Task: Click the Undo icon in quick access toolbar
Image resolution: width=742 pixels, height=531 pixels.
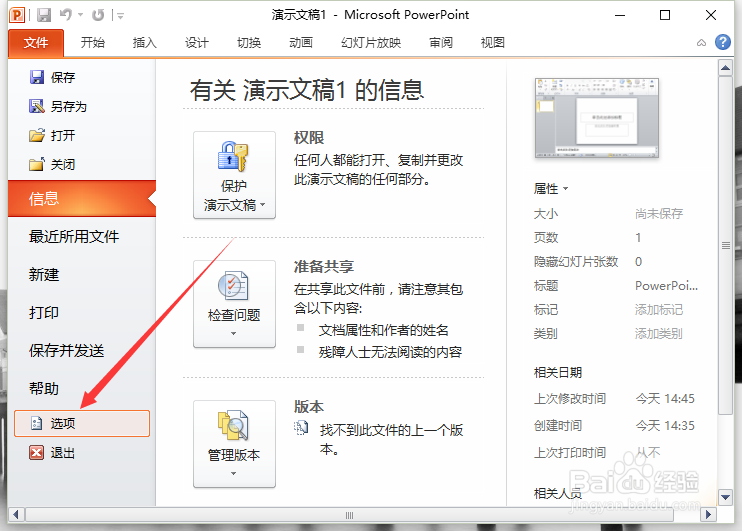Action: point(66,15)
